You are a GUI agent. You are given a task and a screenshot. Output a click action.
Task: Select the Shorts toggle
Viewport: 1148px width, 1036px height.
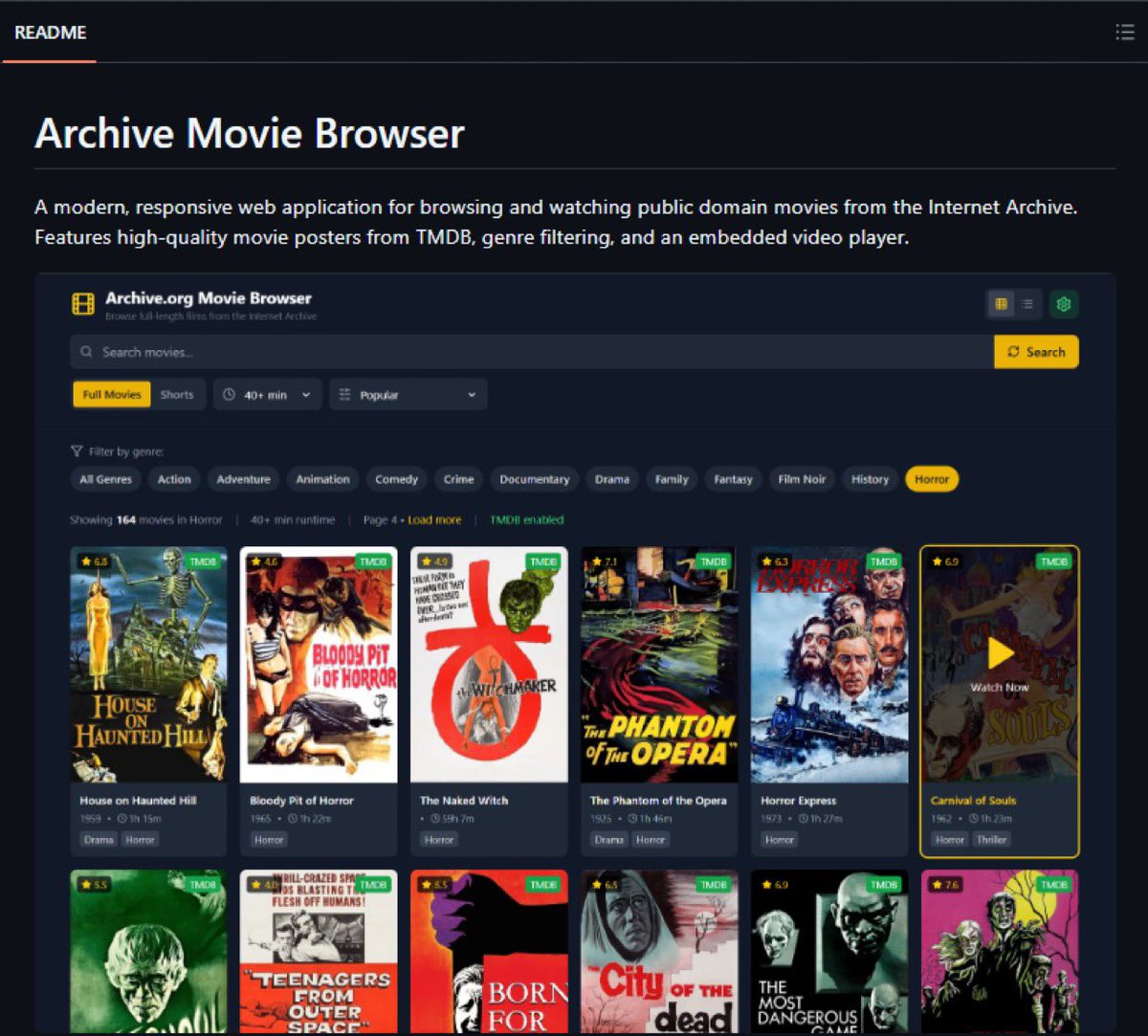click(x=177, y=394)
